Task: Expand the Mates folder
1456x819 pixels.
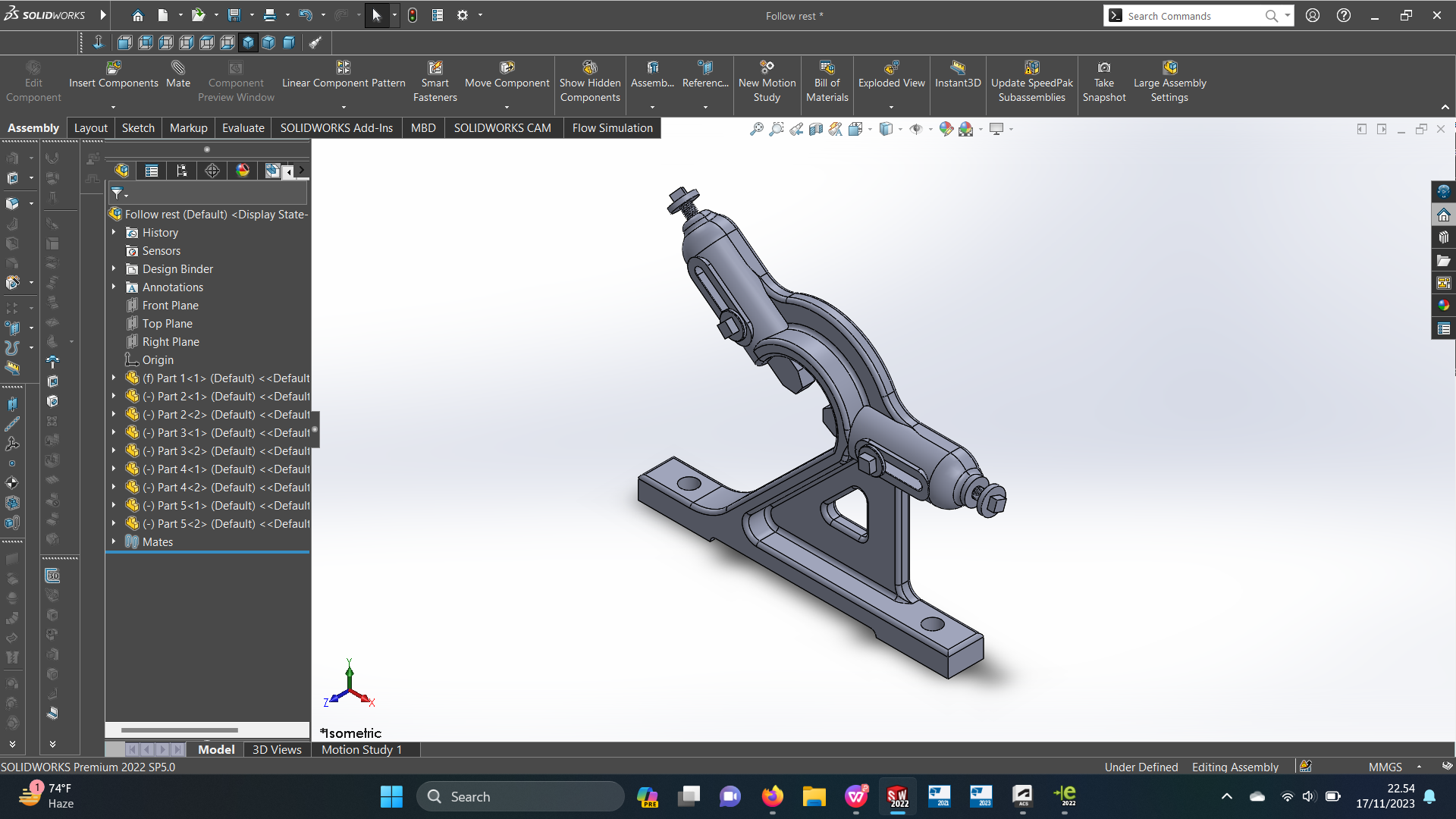Action: [x=114, y=541]
